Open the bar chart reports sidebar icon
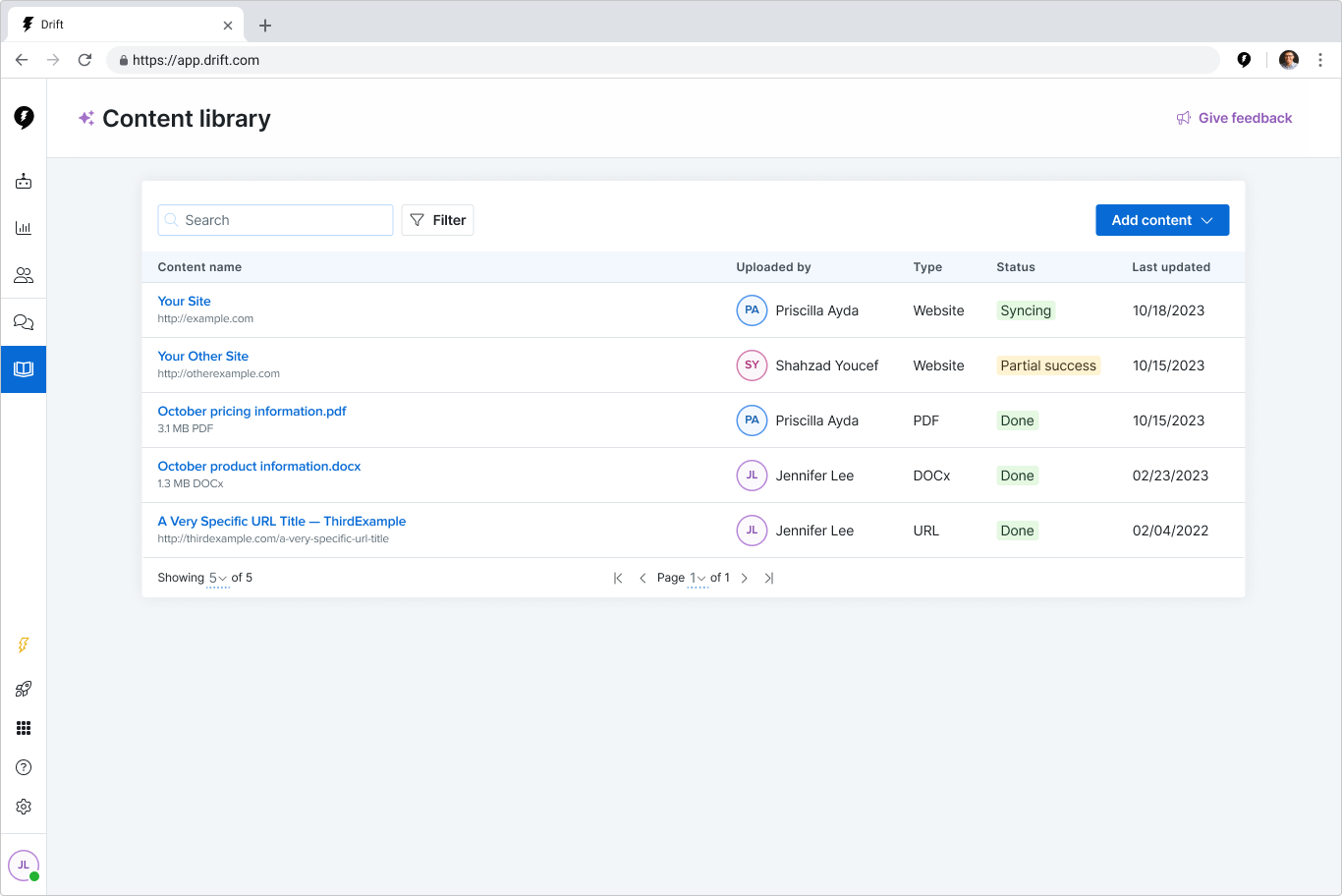Screen dimensions: 1342x896 click(24, 228)
